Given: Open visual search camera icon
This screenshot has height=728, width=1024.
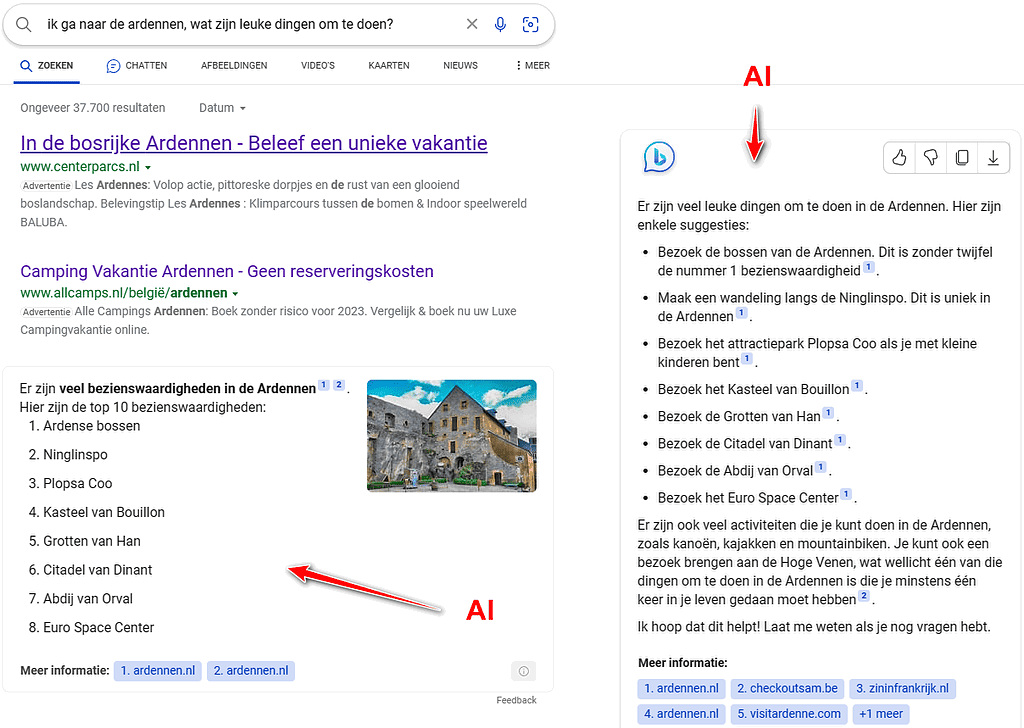Looking at the screenshot, I should 530,24.
